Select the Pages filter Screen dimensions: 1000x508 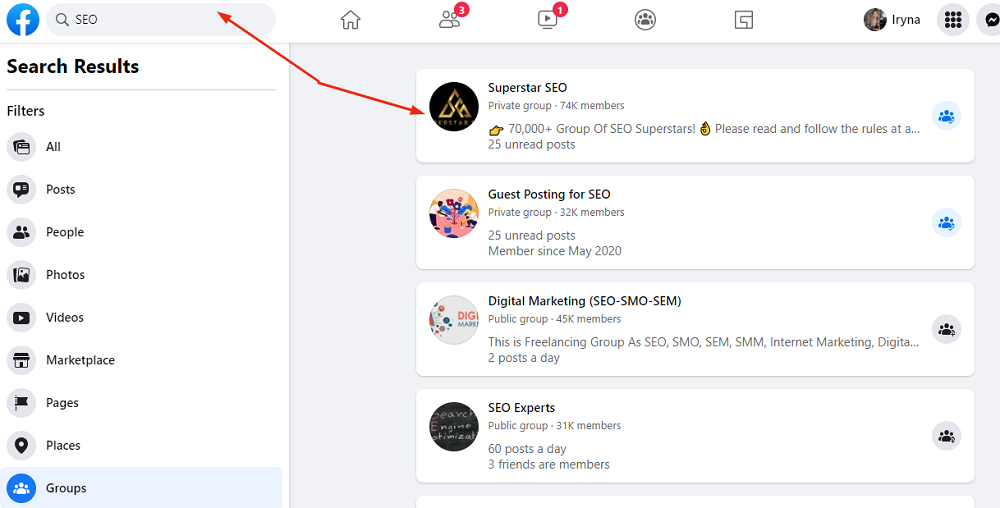point(141,403)
